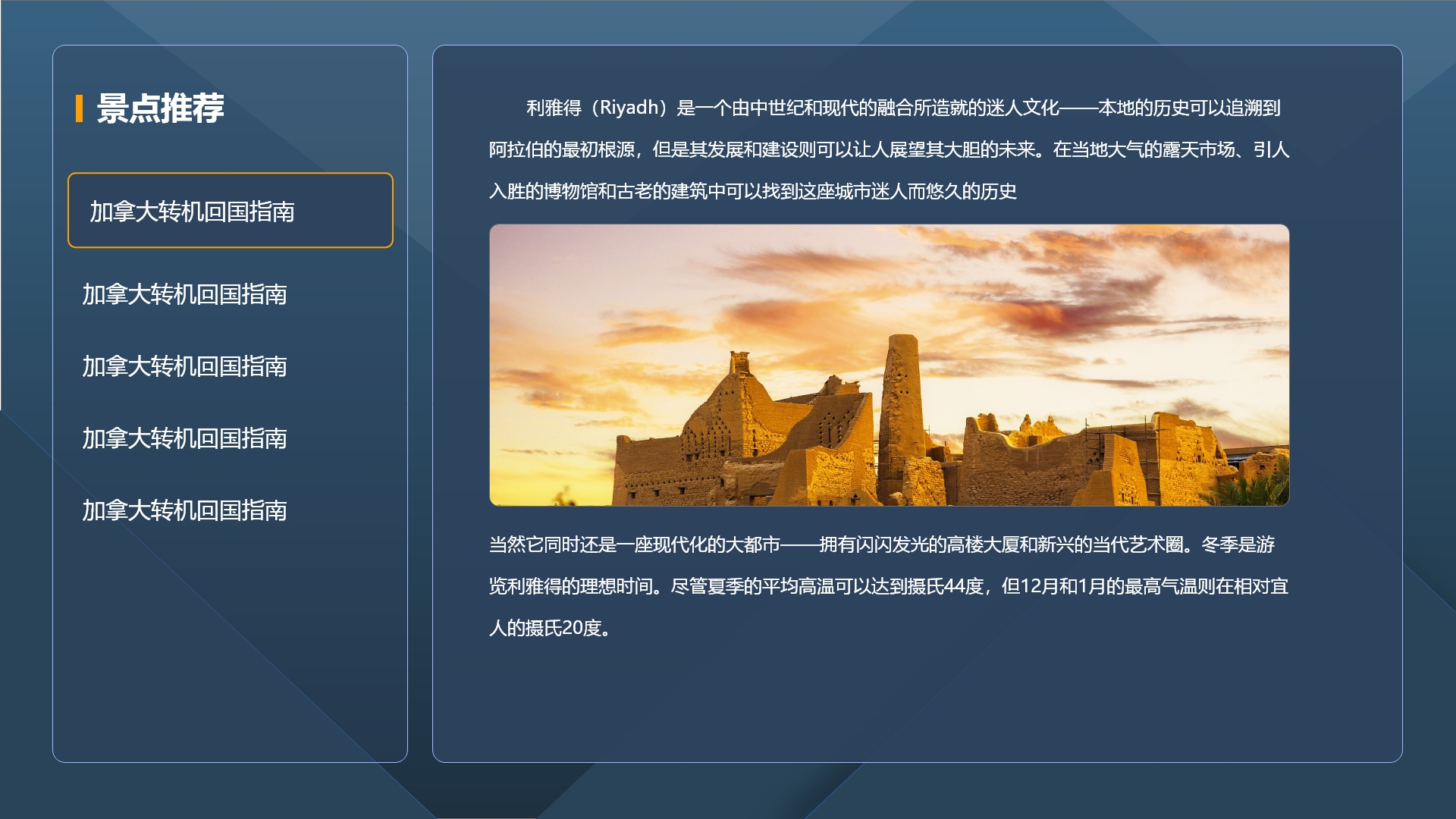Click the line ending 人的摄氏20度。

[550, 628]
